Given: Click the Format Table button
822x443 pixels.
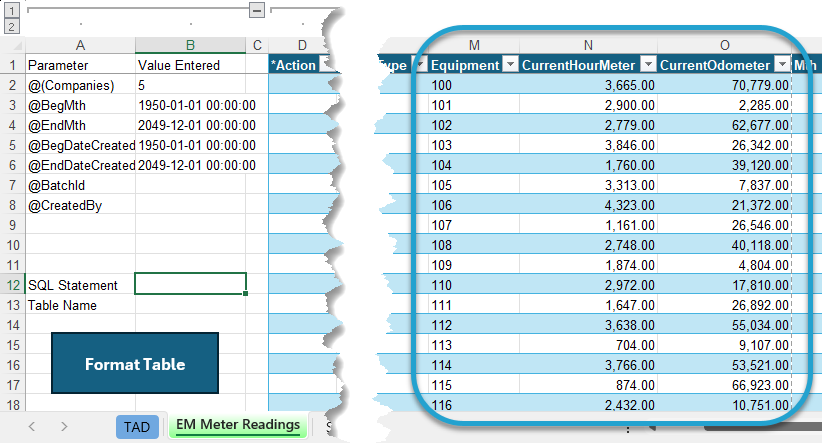Looking at the screenshot, I should pos(135,363).
